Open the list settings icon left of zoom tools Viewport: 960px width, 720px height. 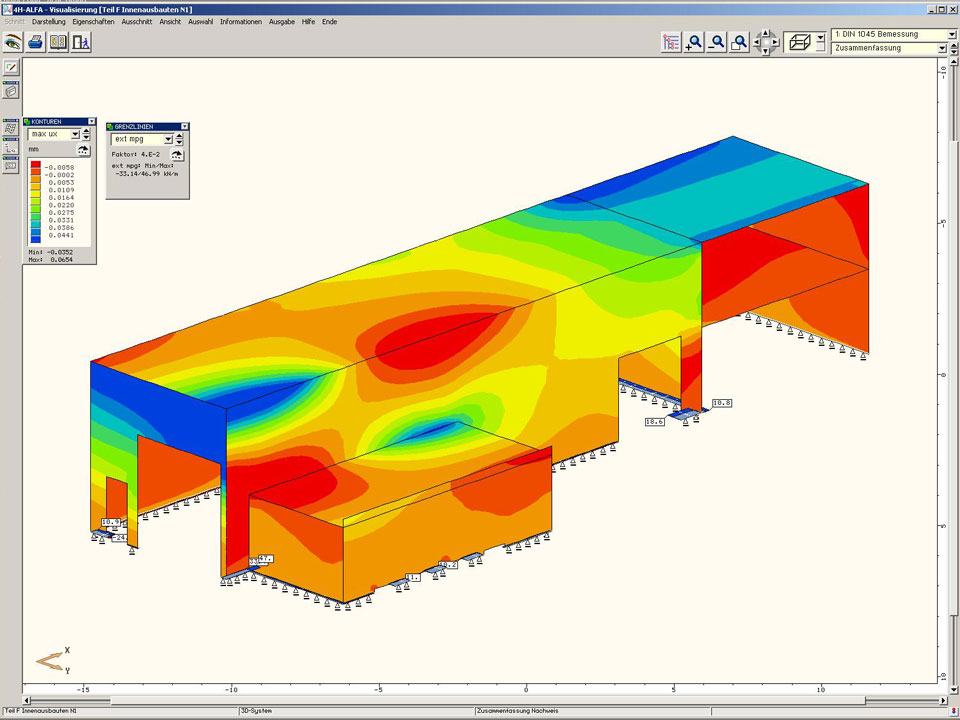[670, 42]
